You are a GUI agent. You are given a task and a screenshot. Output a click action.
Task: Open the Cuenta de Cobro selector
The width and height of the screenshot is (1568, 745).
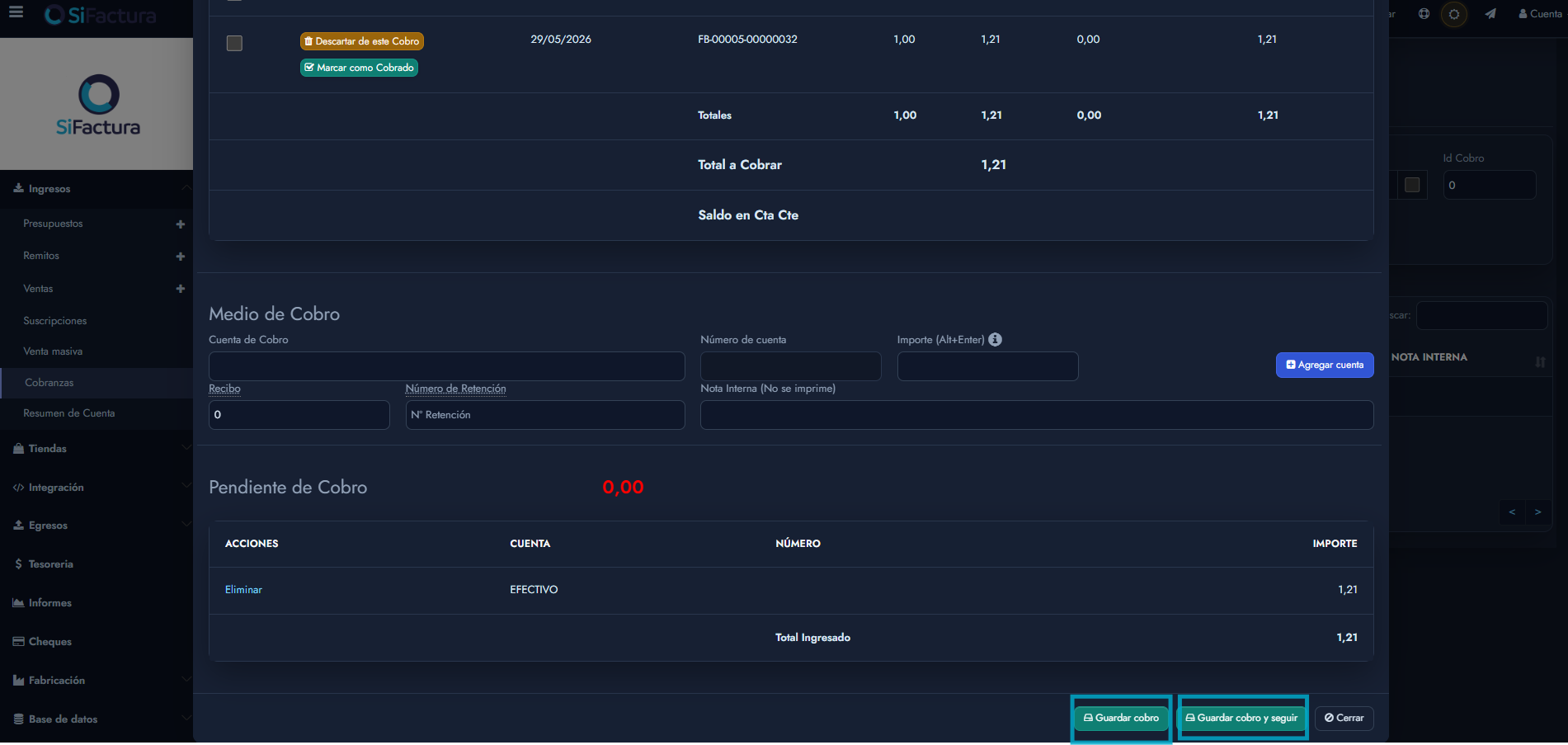(447, 366)
